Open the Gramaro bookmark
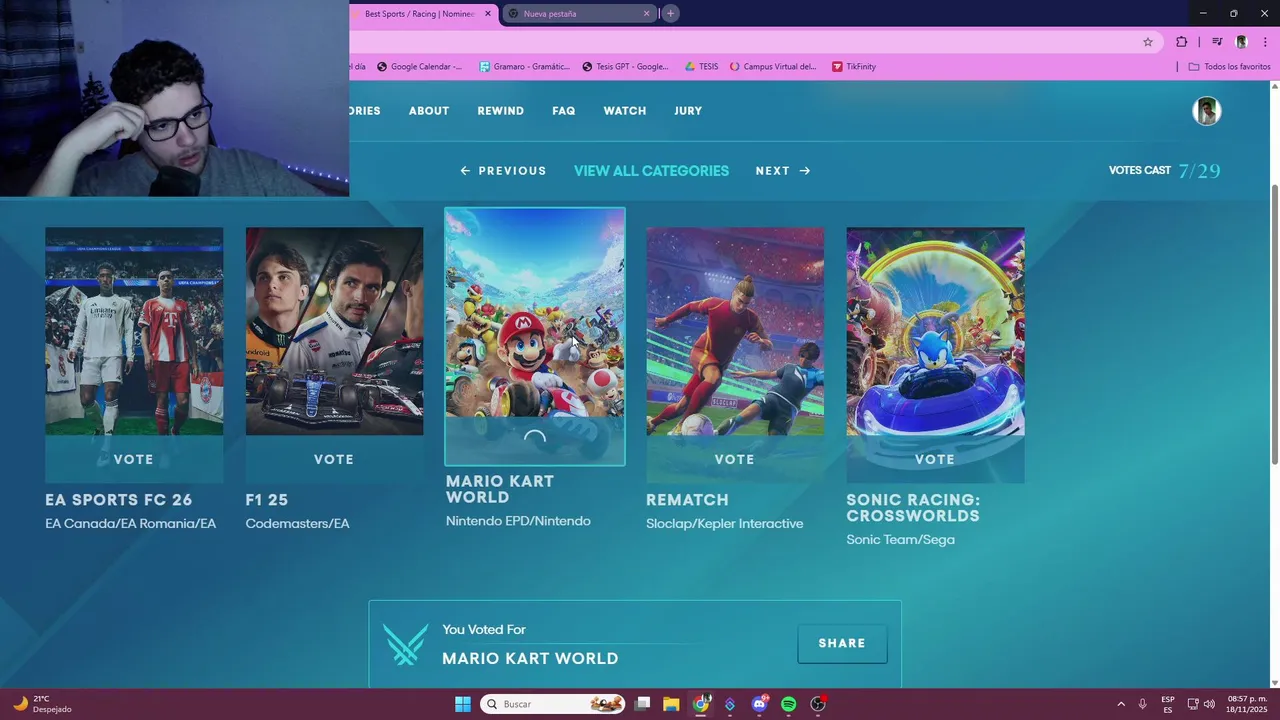This screenshot has width=1280, height=720. click(x=524, y=67)
